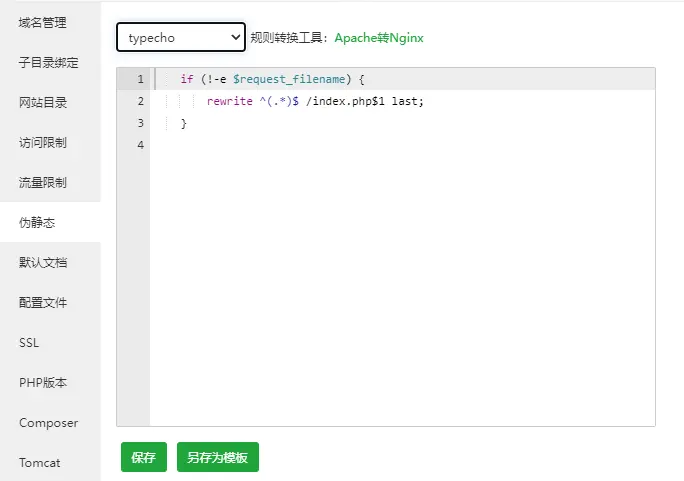Switch to the 子目录绑定 tab
Viewport: 684px width, 481px height.
tap(50, 62)
